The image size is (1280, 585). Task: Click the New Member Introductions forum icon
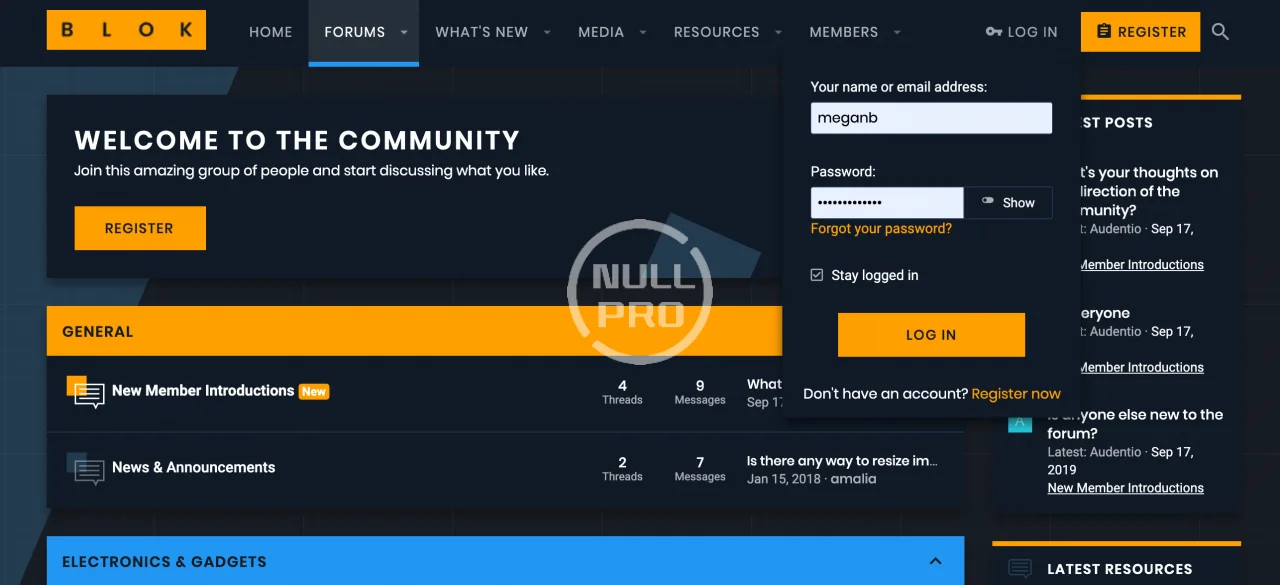click(86, 392)
